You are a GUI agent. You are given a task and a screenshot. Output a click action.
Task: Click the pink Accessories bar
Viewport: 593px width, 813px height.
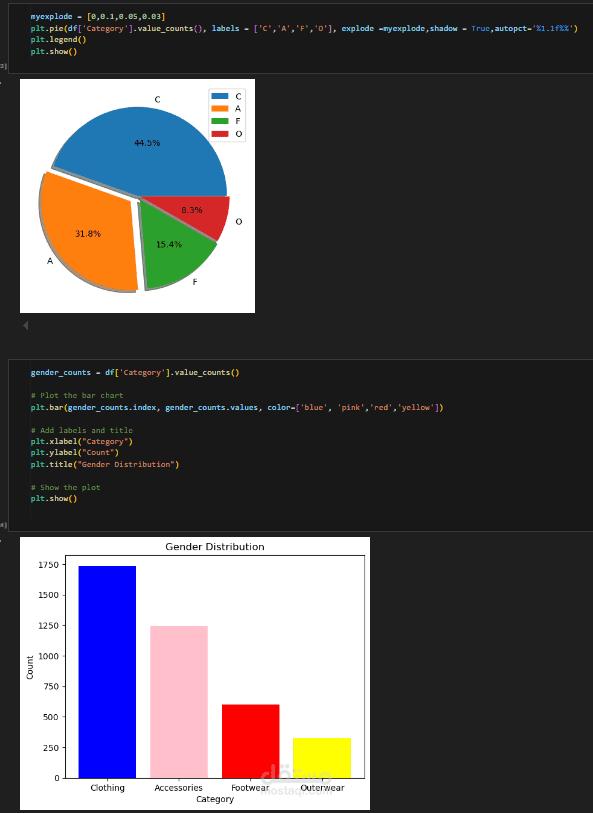179,702
